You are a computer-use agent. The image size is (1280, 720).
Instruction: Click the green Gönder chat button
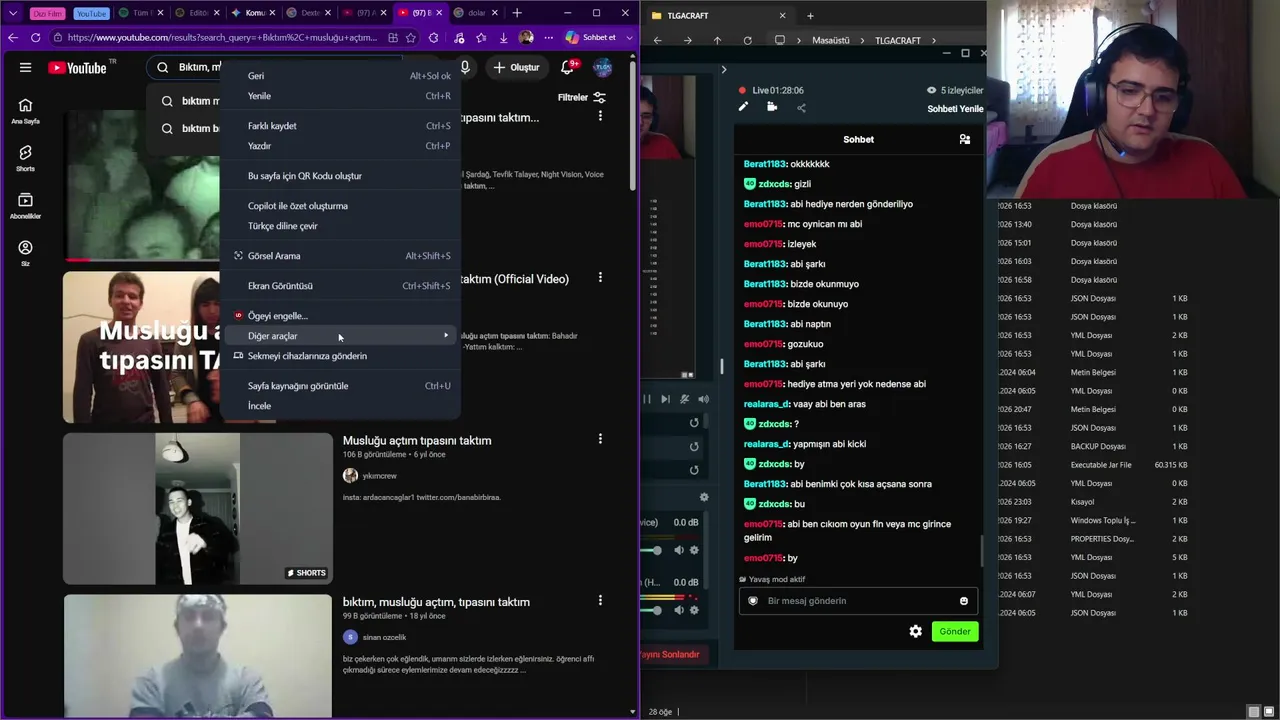point(954,631)
